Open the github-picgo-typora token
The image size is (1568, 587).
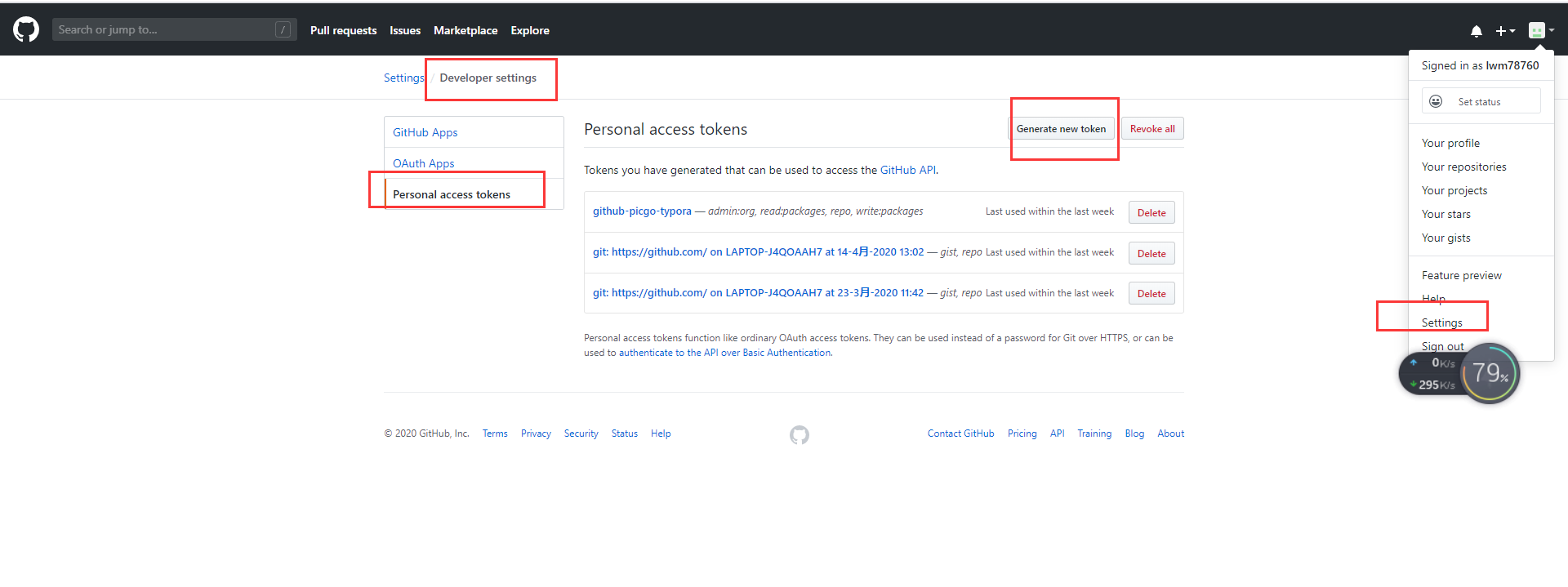[x=642, y=211]
